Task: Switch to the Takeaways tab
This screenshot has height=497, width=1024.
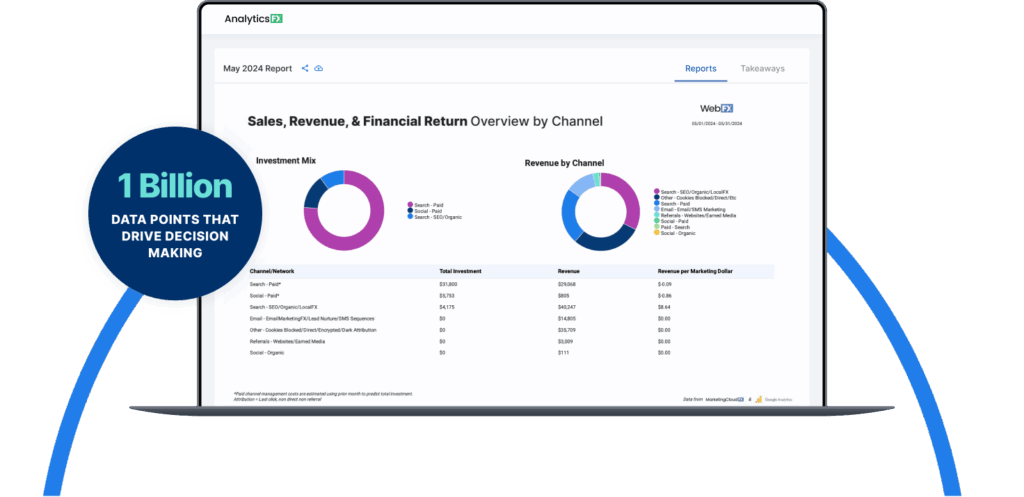Action: click(x=762, y=69)
